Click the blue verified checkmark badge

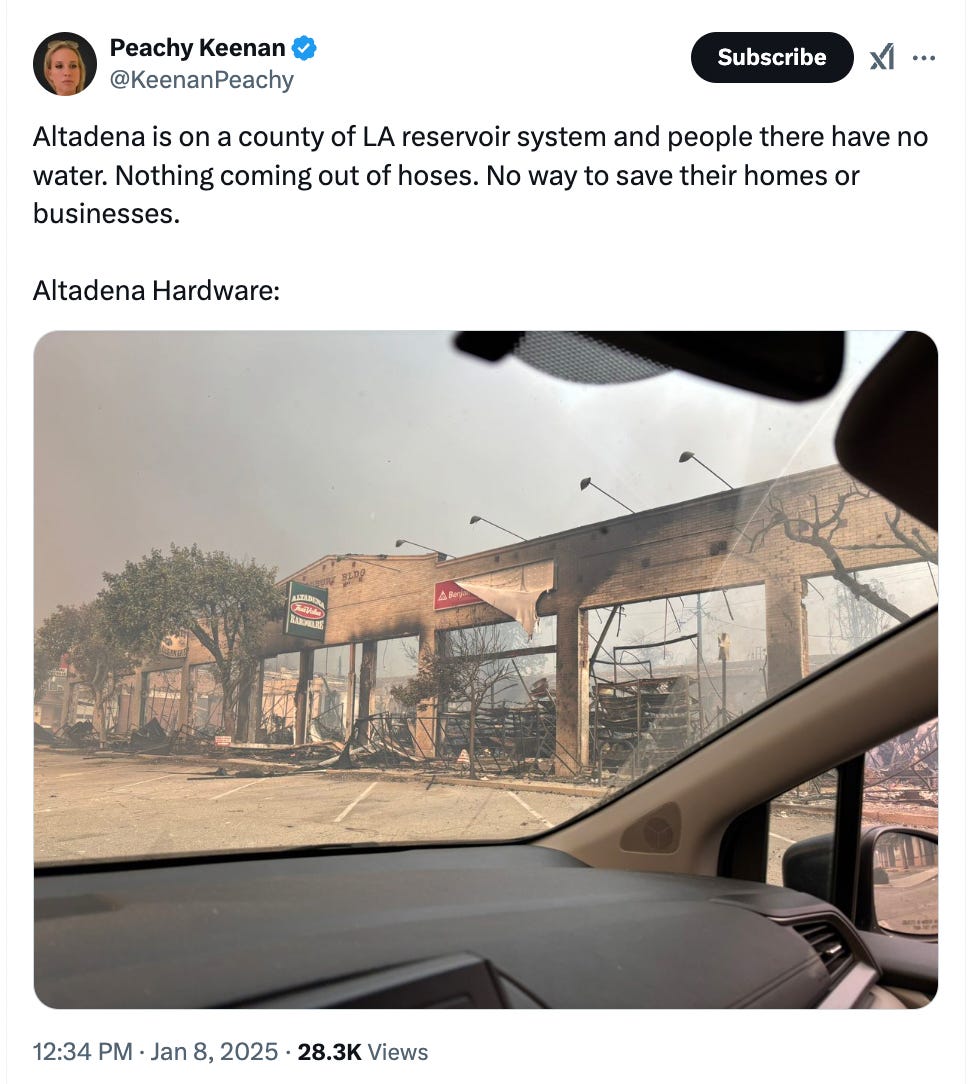[304, 48]
